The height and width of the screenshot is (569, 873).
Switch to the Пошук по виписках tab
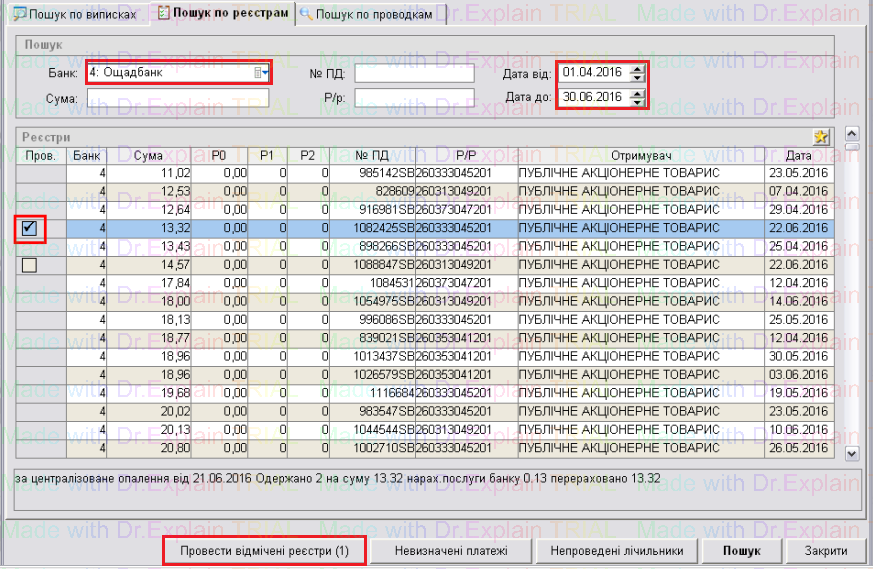[74, 15]
